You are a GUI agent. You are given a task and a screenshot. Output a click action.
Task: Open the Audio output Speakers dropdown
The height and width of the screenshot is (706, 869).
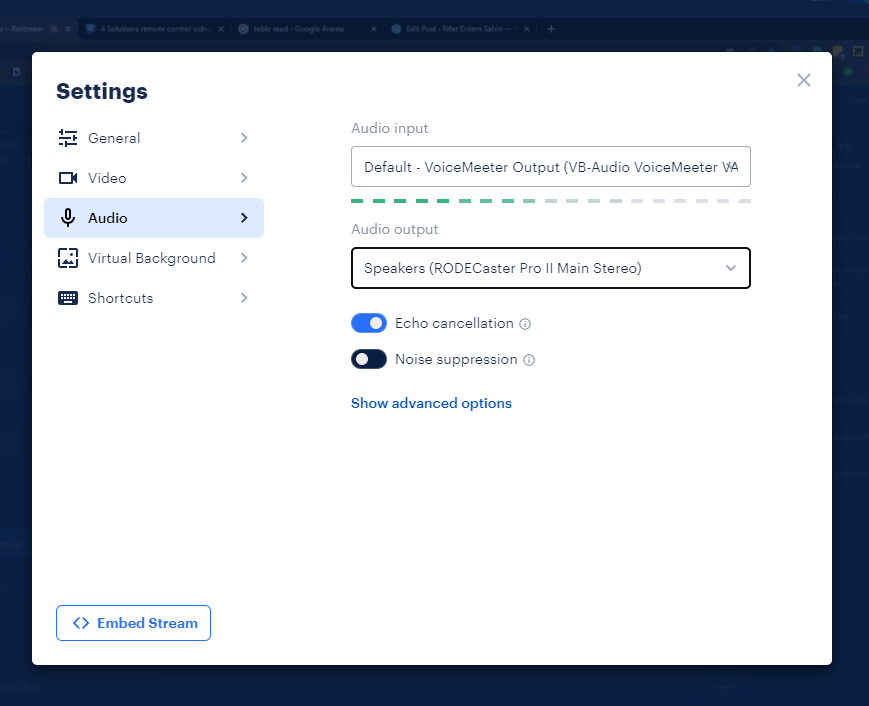click(x=550, y=268)
